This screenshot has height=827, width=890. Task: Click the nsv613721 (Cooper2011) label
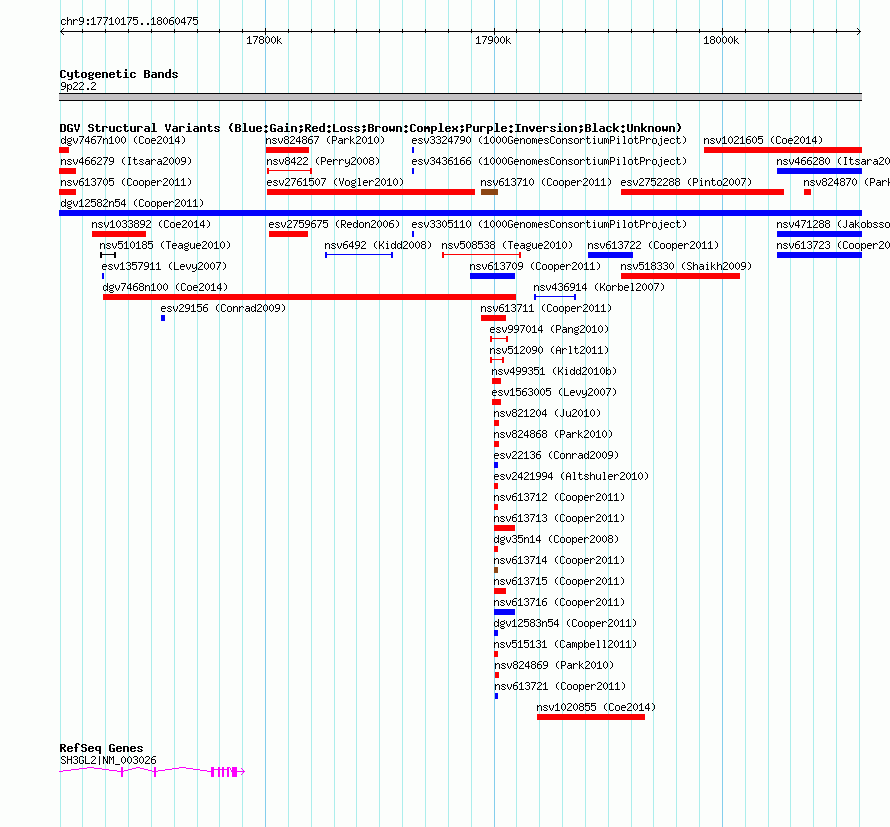(x=560, y=686)
